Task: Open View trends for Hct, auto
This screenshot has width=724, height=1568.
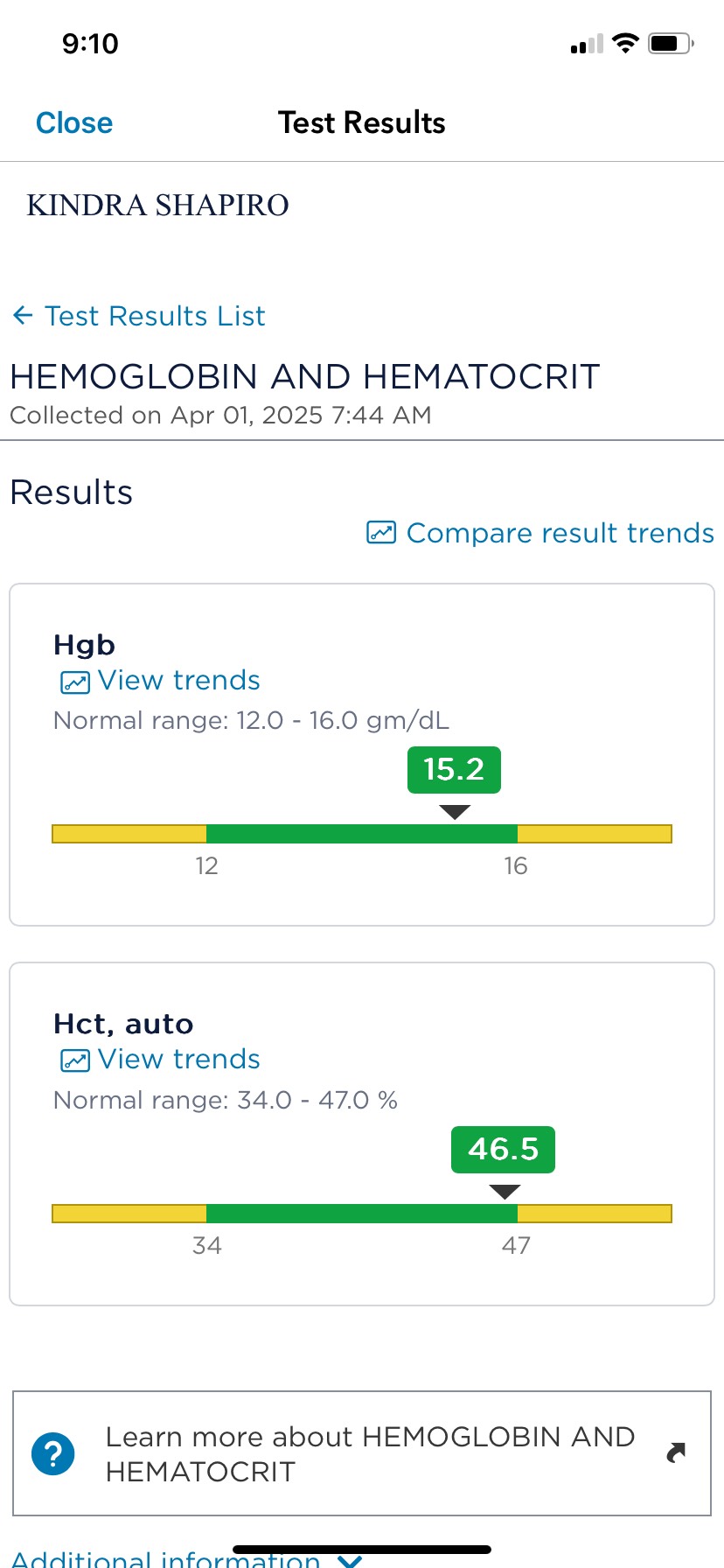Action: click(x=179, y=1060)
